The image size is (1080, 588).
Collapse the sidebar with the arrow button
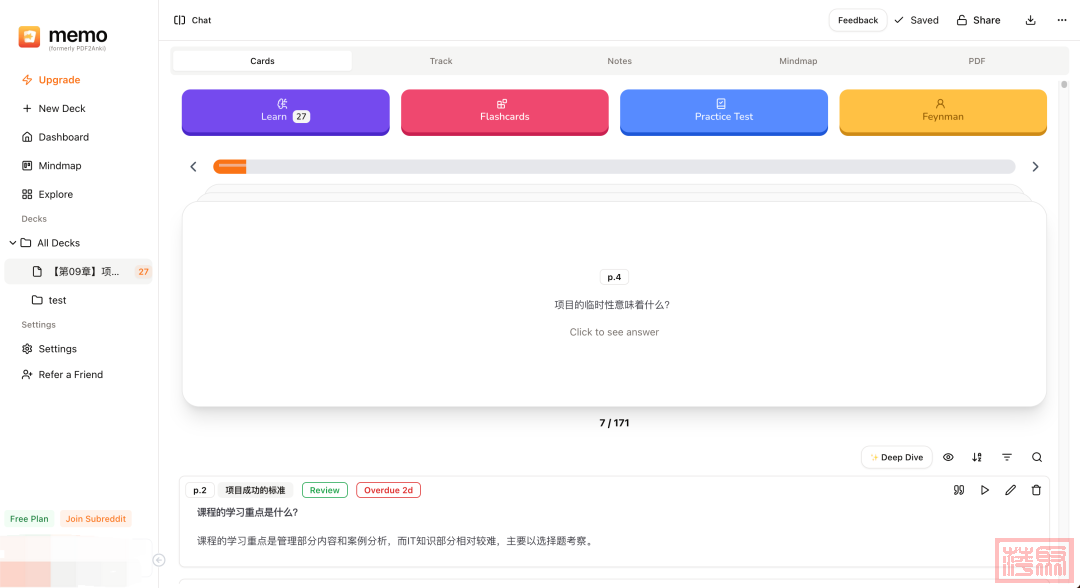[158, 560]
